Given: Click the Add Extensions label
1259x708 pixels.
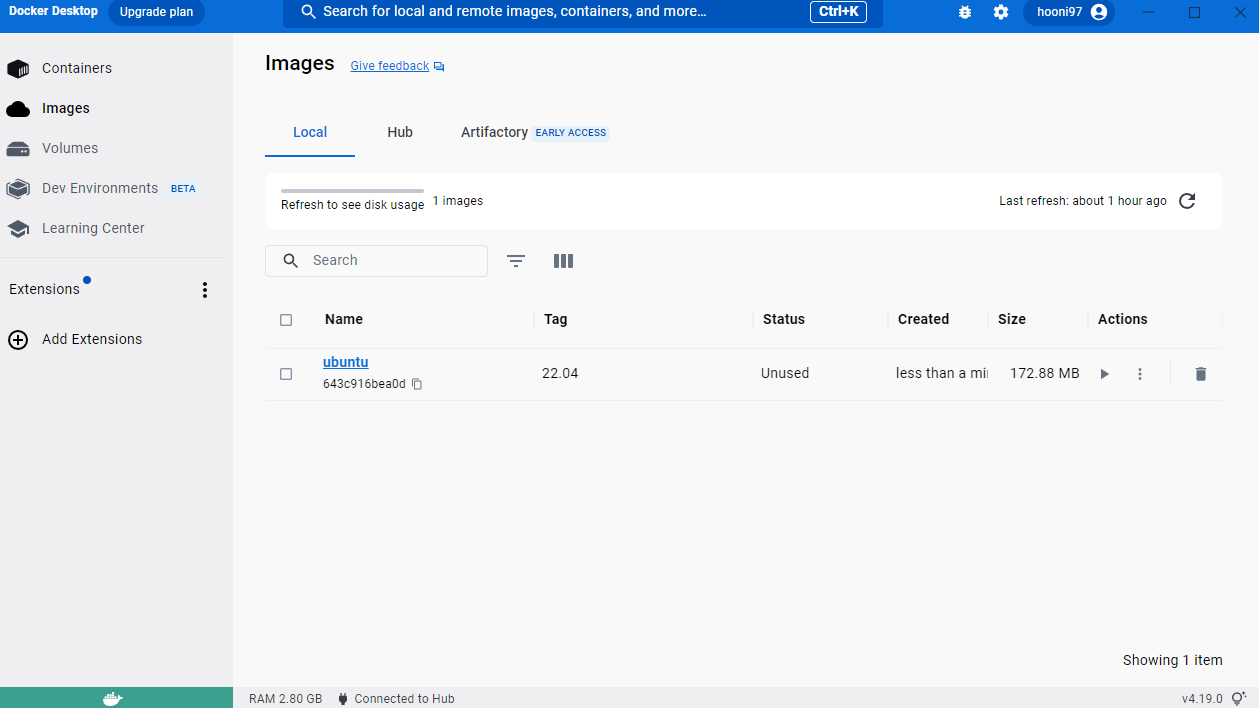Looking at the screenshot, I should point(92,339).
